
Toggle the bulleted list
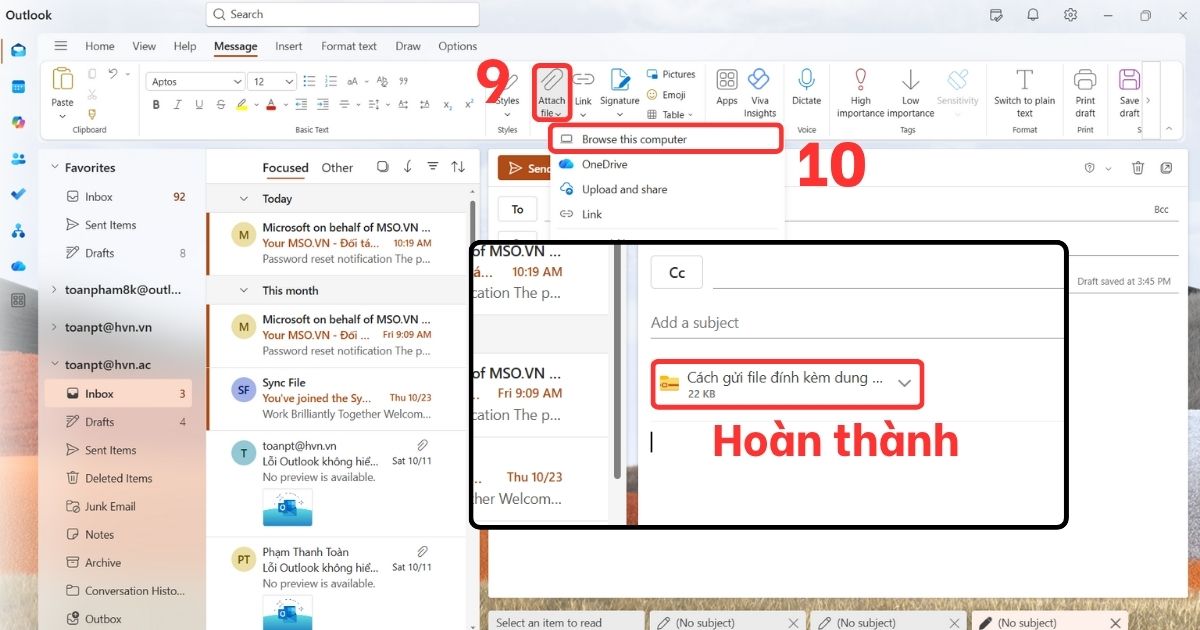pos(308,81)
